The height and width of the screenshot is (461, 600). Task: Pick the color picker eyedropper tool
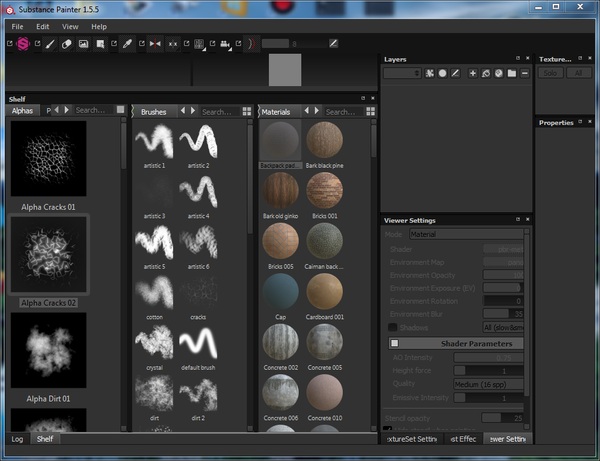coord(127,44)
